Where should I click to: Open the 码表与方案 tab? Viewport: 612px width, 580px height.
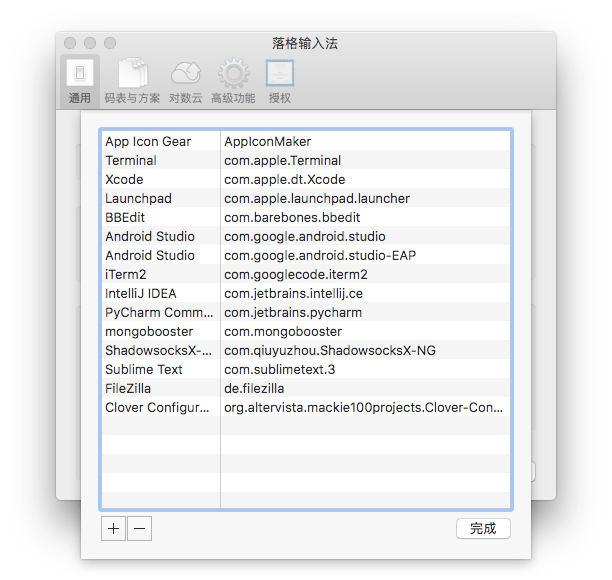click(132, 82)
